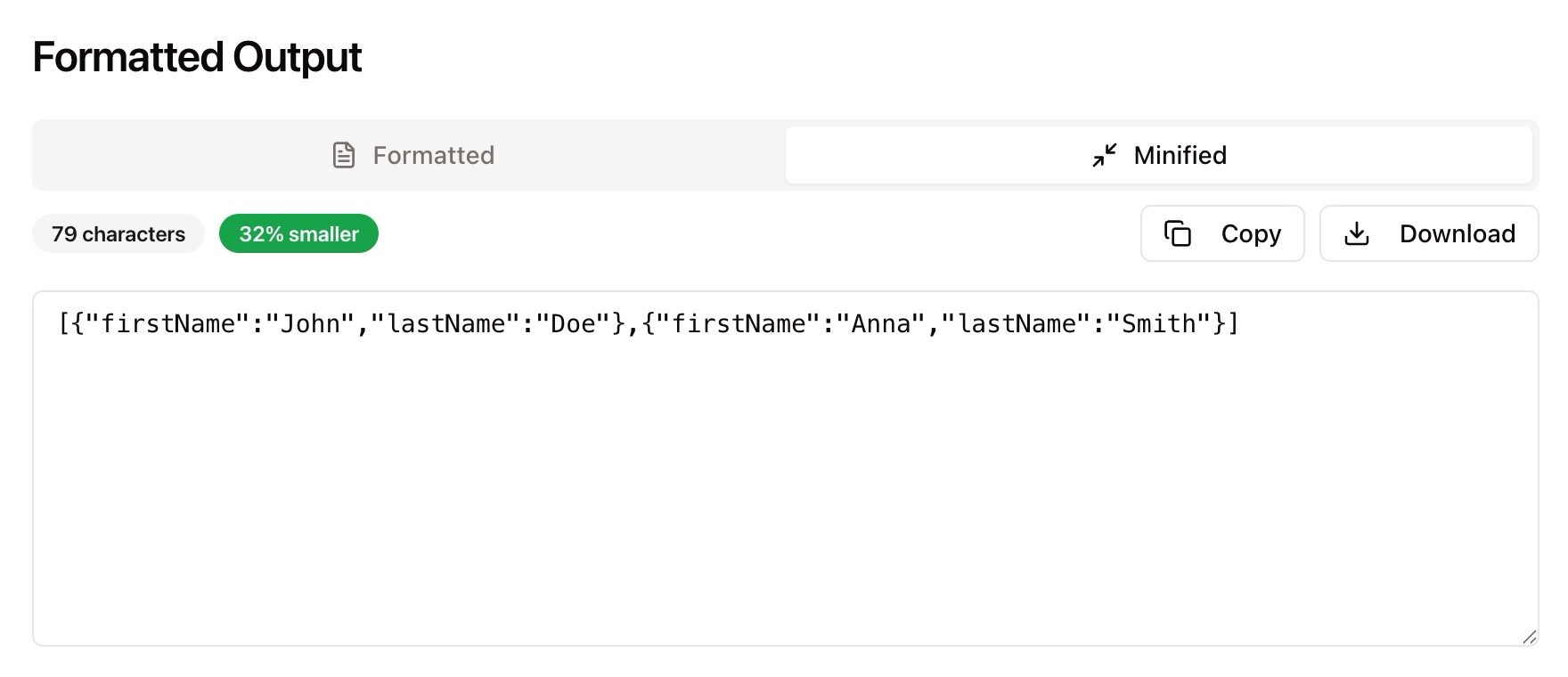Click the resize handle of the output box
The image size is (1568, 677).
click(1528, 636)
